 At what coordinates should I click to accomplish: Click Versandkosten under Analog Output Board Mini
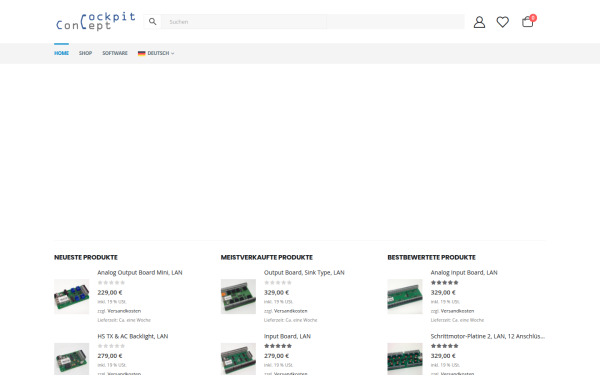tap(124, 311)
